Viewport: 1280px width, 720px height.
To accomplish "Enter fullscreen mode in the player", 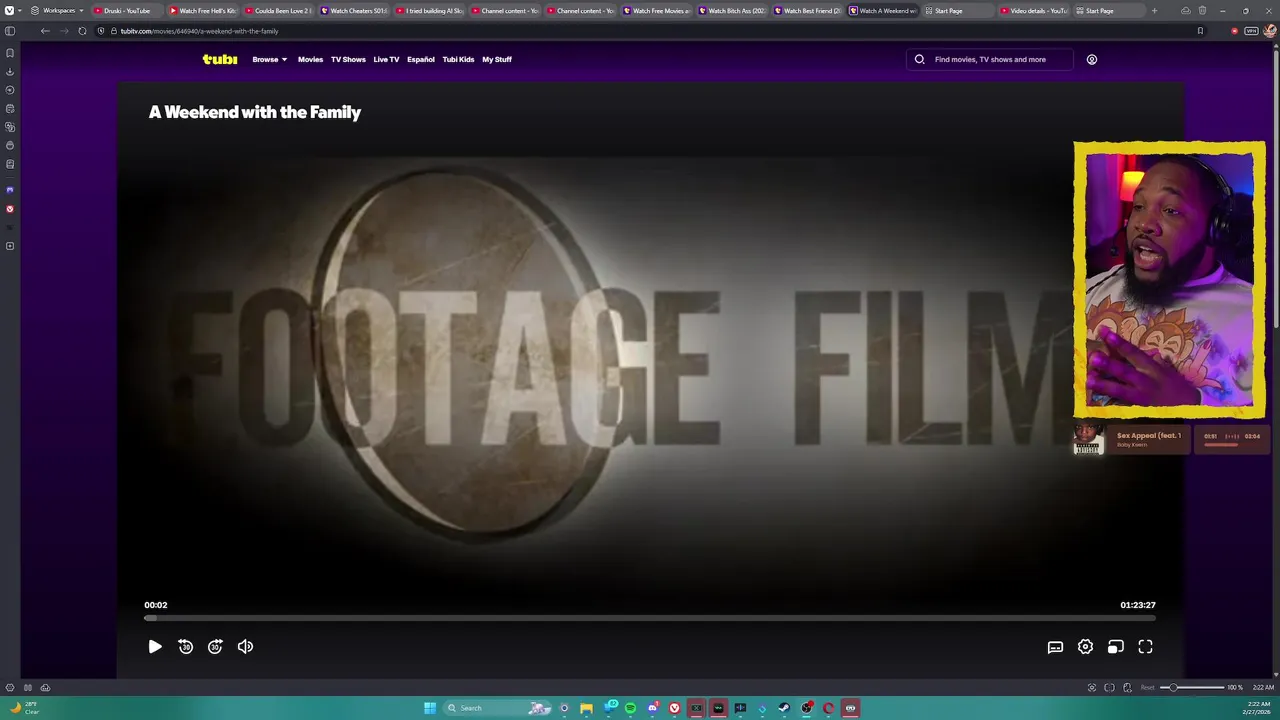I will coord(1145,647).
